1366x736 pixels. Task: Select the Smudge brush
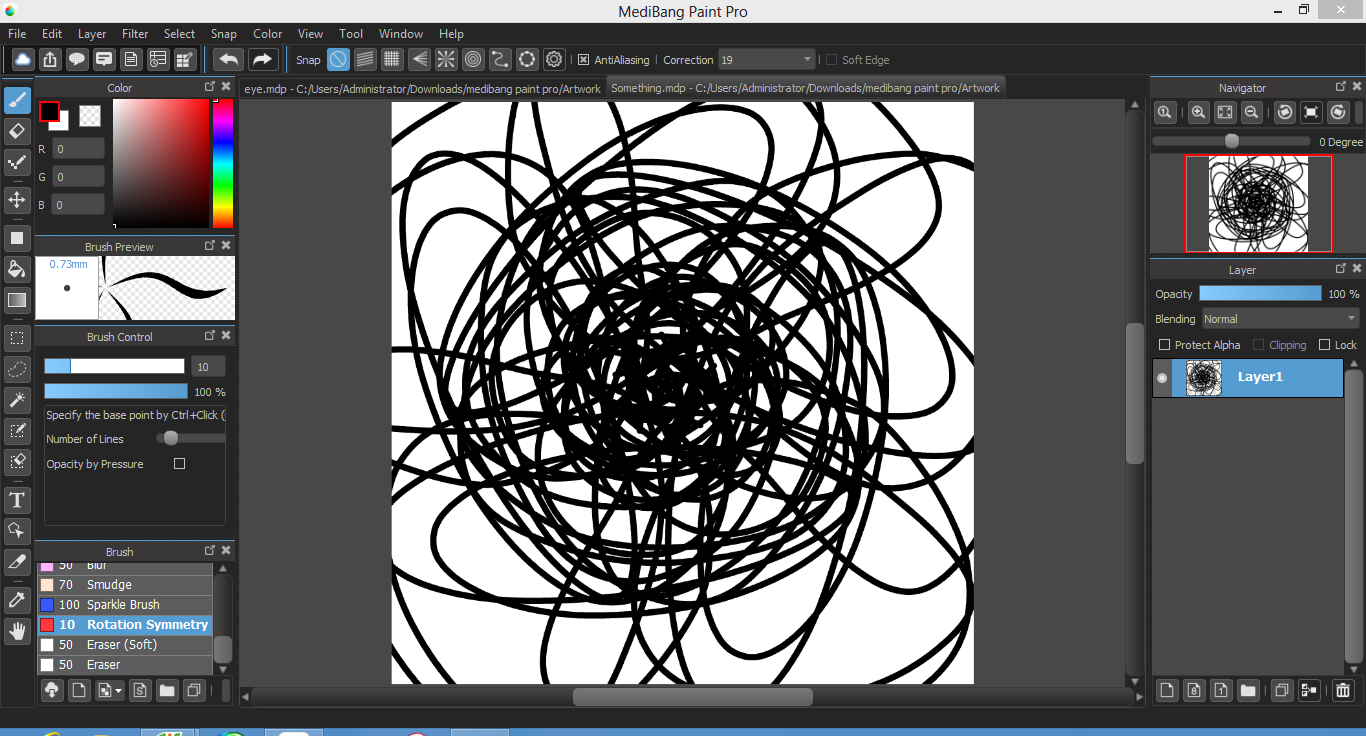coord(125,585)
